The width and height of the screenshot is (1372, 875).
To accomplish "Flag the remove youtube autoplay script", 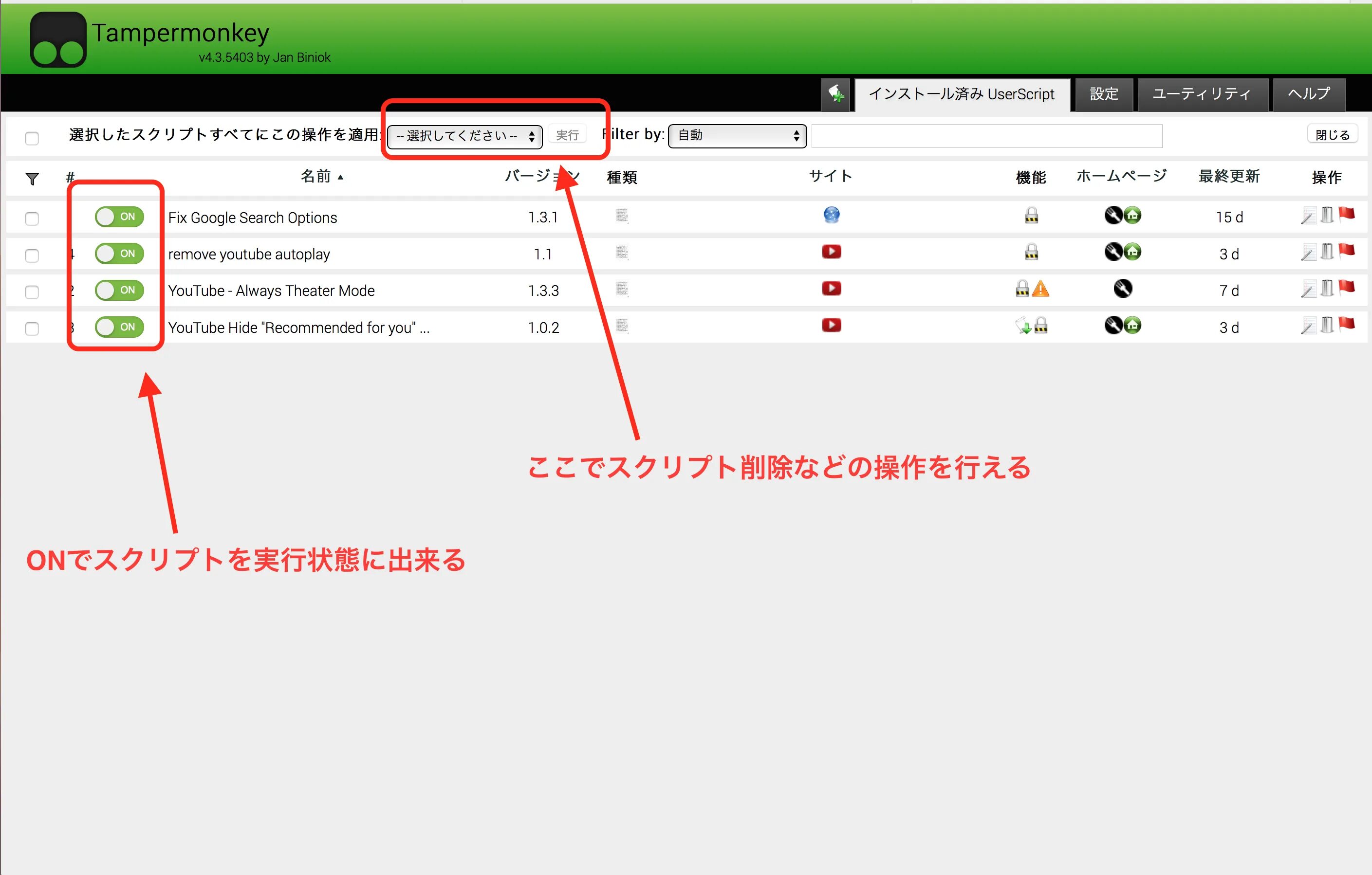I will (1346, 251).
